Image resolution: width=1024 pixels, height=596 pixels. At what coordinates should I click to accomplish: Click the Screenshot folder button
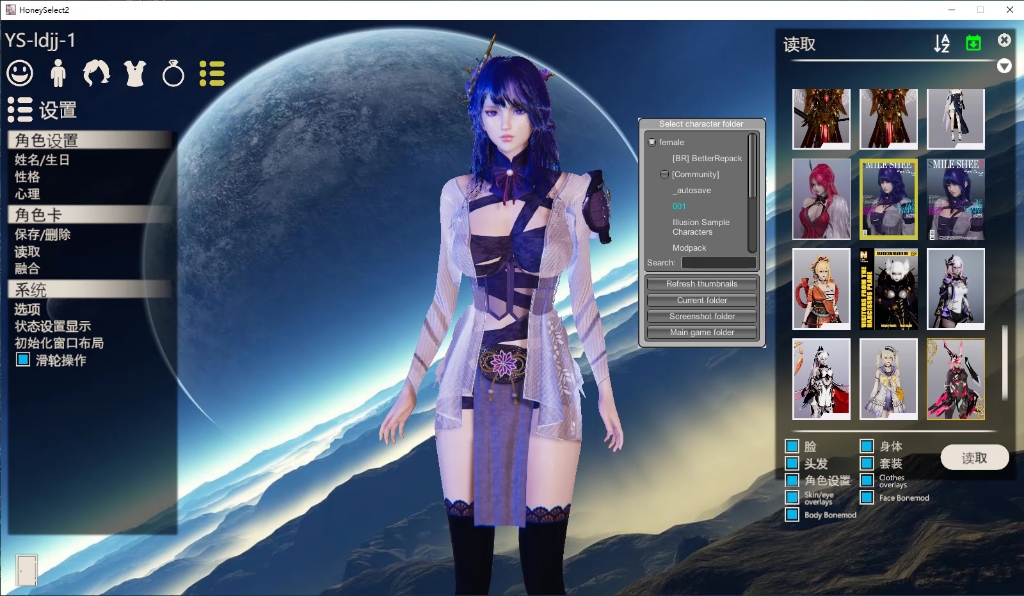(701, 316)
